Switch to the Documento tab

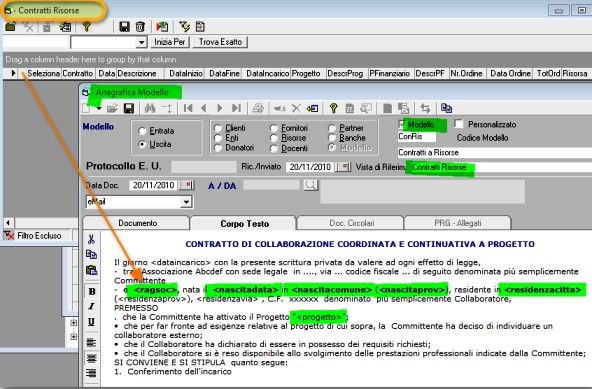[137, 223]
